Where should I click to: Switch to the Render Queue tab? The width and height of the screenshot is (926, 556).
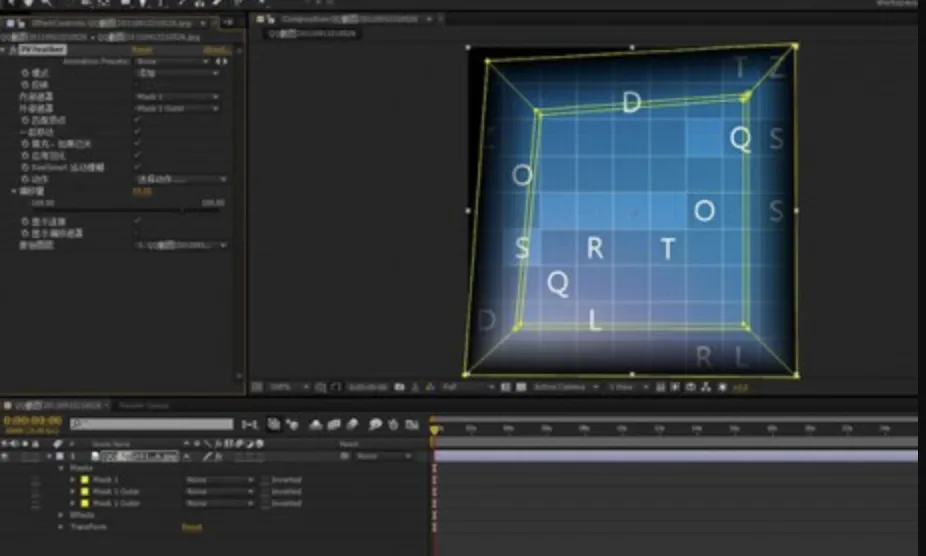pos(144,405)
